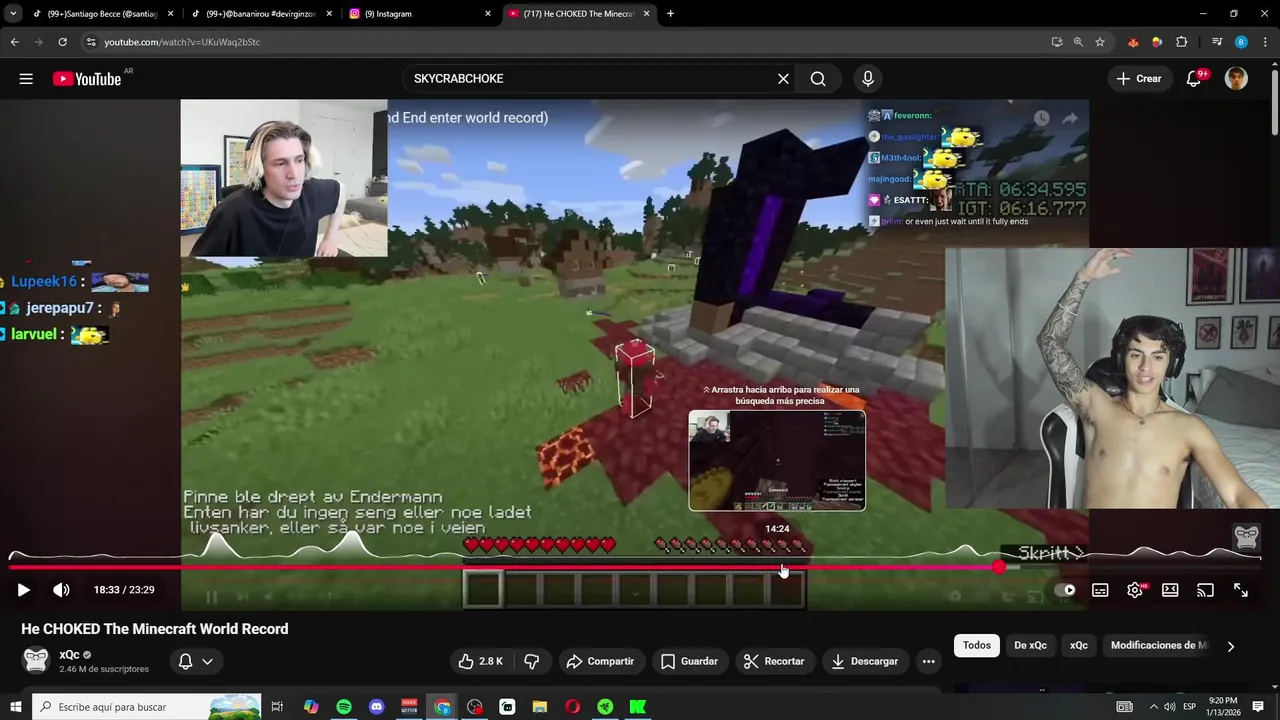Open the YouTube hamburger guide menu

point(26,79)
